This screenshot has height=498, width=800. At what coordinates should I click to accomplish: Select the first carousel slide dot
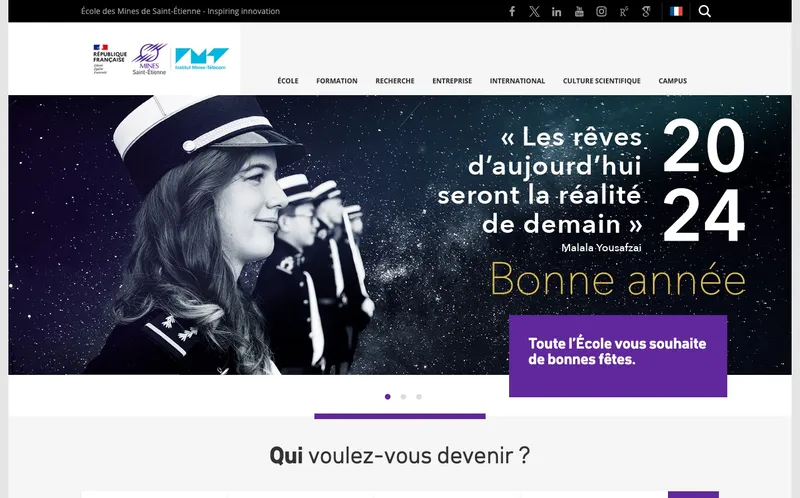pyautogui.click(x=388, y=396)
